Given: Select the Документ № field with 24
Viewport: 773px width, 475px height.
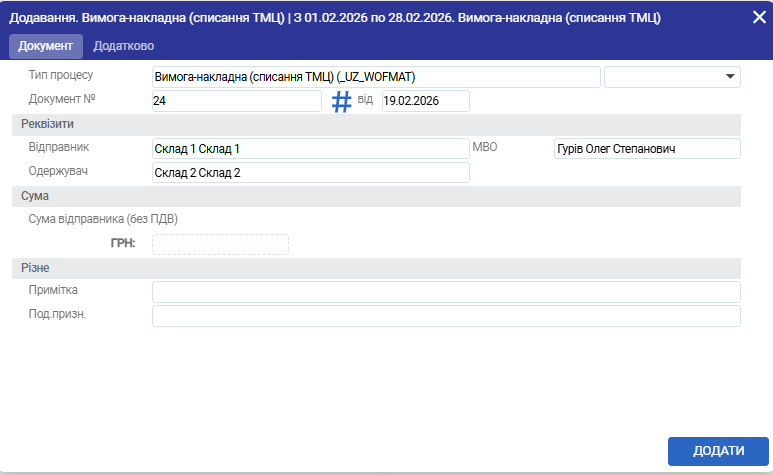Looking at the screenshot, I should click(x=236, y=101).
